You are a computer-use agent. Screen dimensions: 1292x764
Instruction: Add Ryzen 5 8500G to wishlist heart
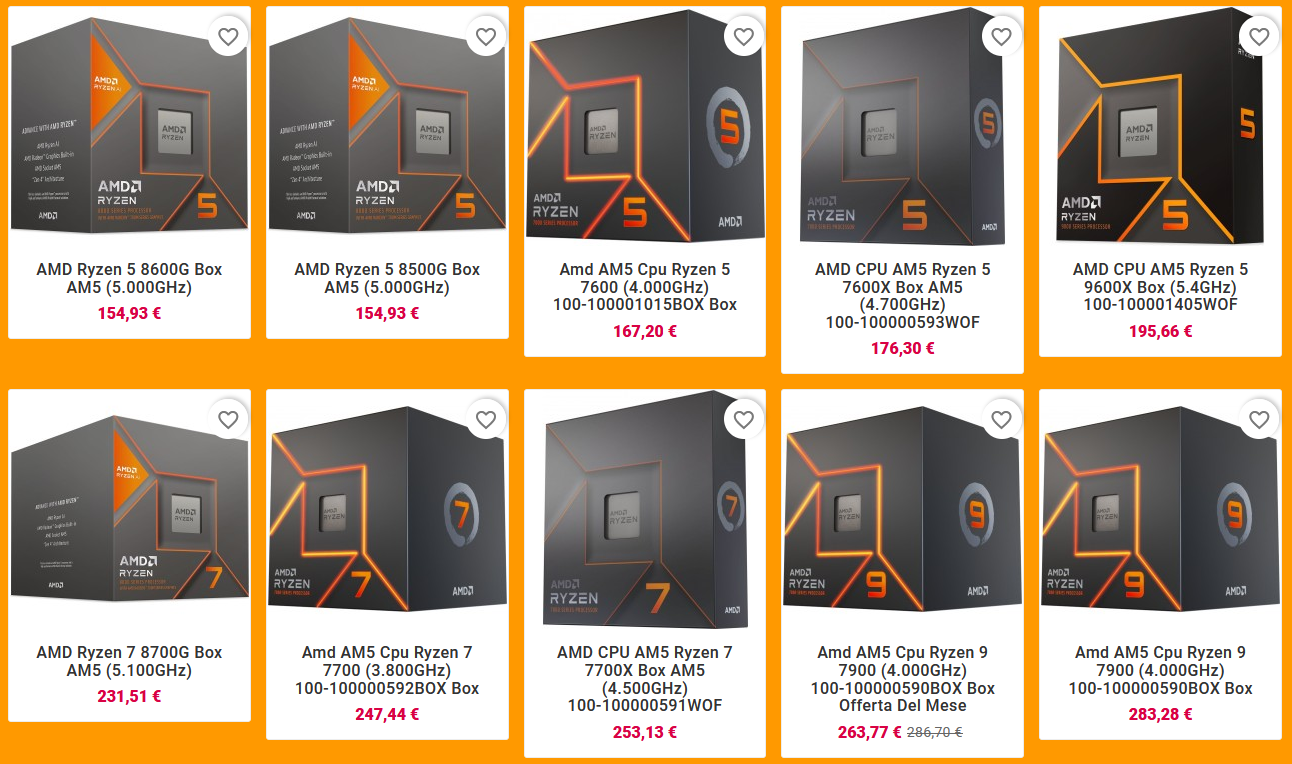[x=486, y=37]
